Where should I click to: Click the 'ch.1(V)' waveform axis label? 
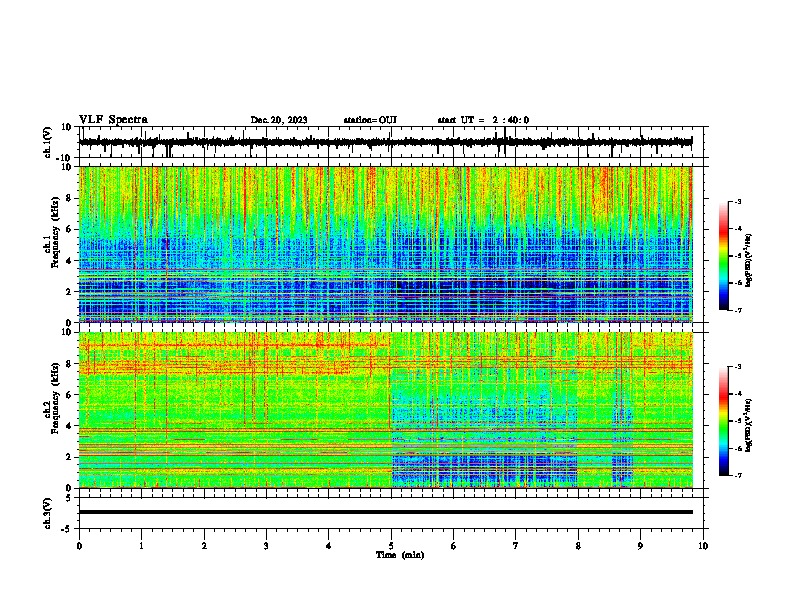(48, 142)
